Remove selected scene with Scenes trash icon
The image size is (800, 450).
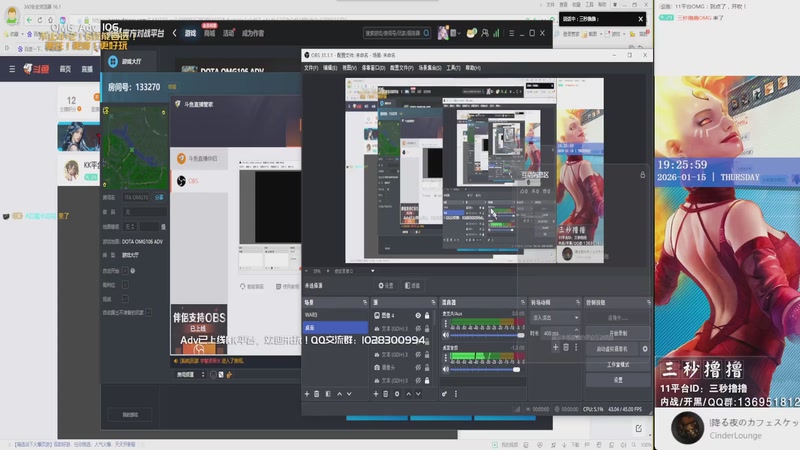(x=316, y=394)
